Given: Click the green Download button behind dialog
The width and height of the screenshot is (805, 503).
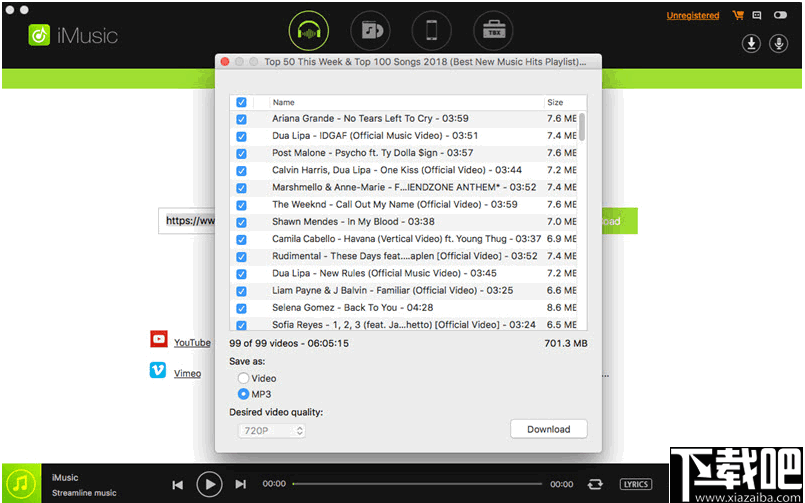Looking at the screenshot, I should (620, 221).
